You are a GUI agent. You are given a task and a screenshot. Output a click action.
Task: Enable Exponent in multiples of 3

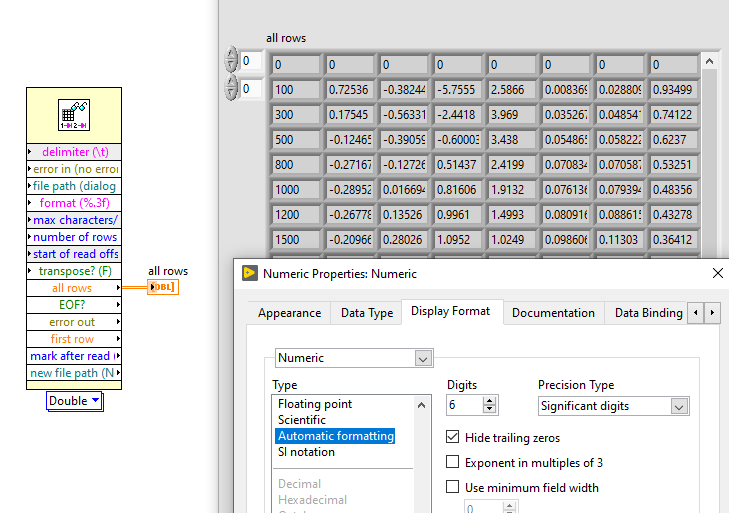pos(453,462)
